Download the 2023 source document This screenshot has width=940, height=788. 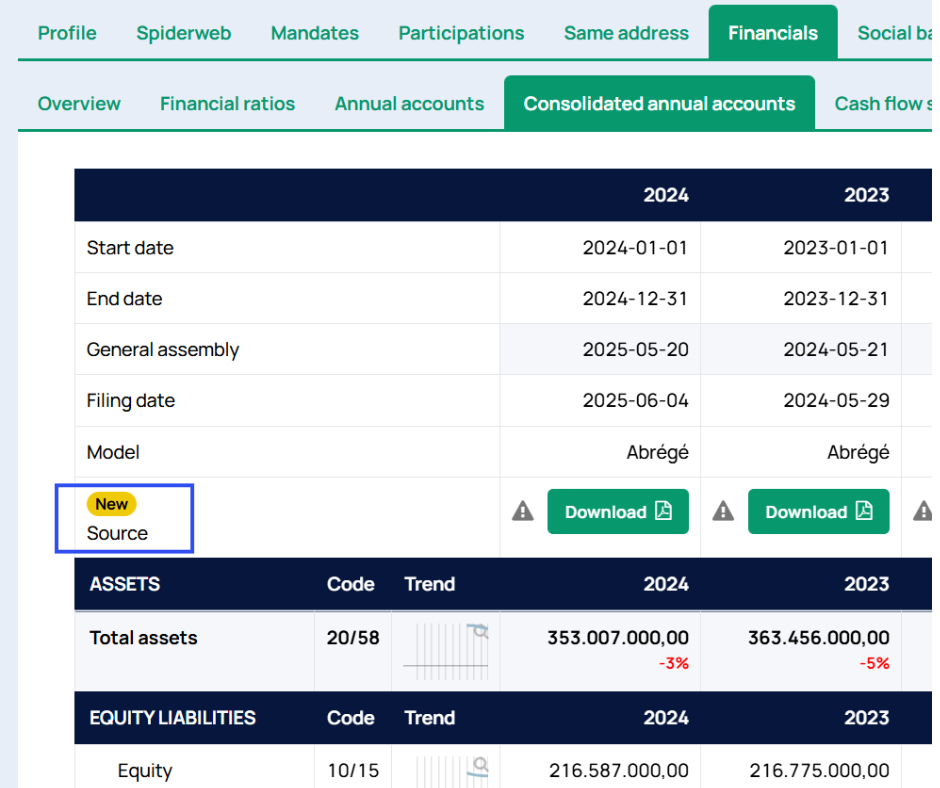tap(818, 512)
